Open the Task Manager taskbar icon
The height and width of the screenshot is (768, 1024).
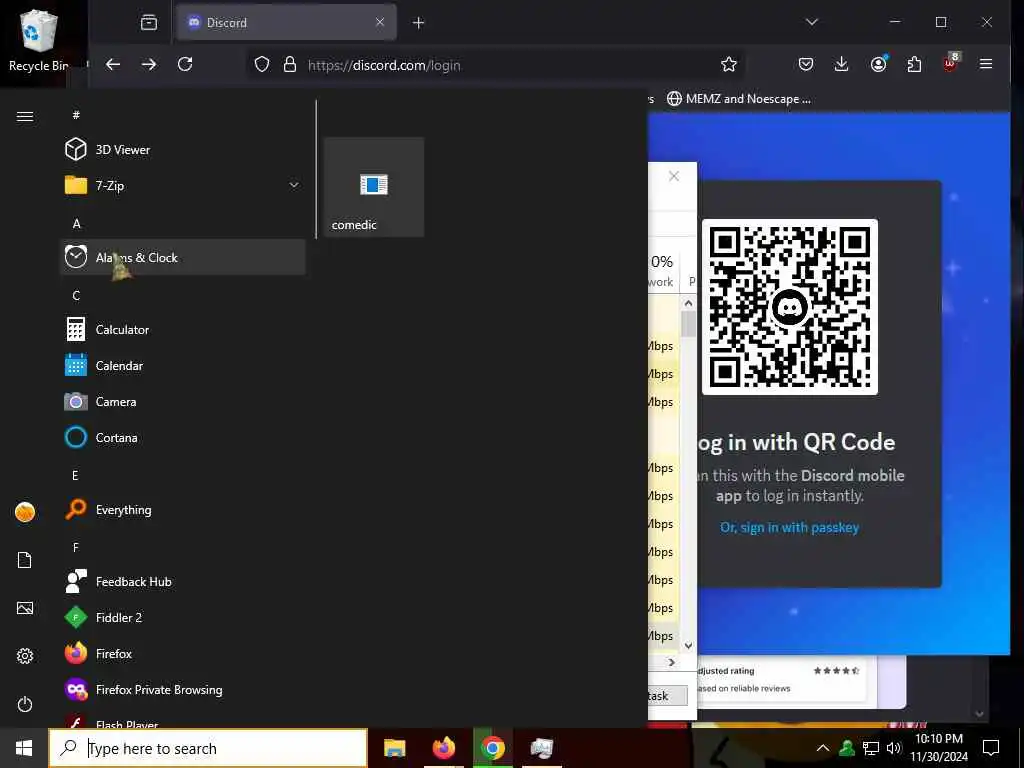(542, 748)
